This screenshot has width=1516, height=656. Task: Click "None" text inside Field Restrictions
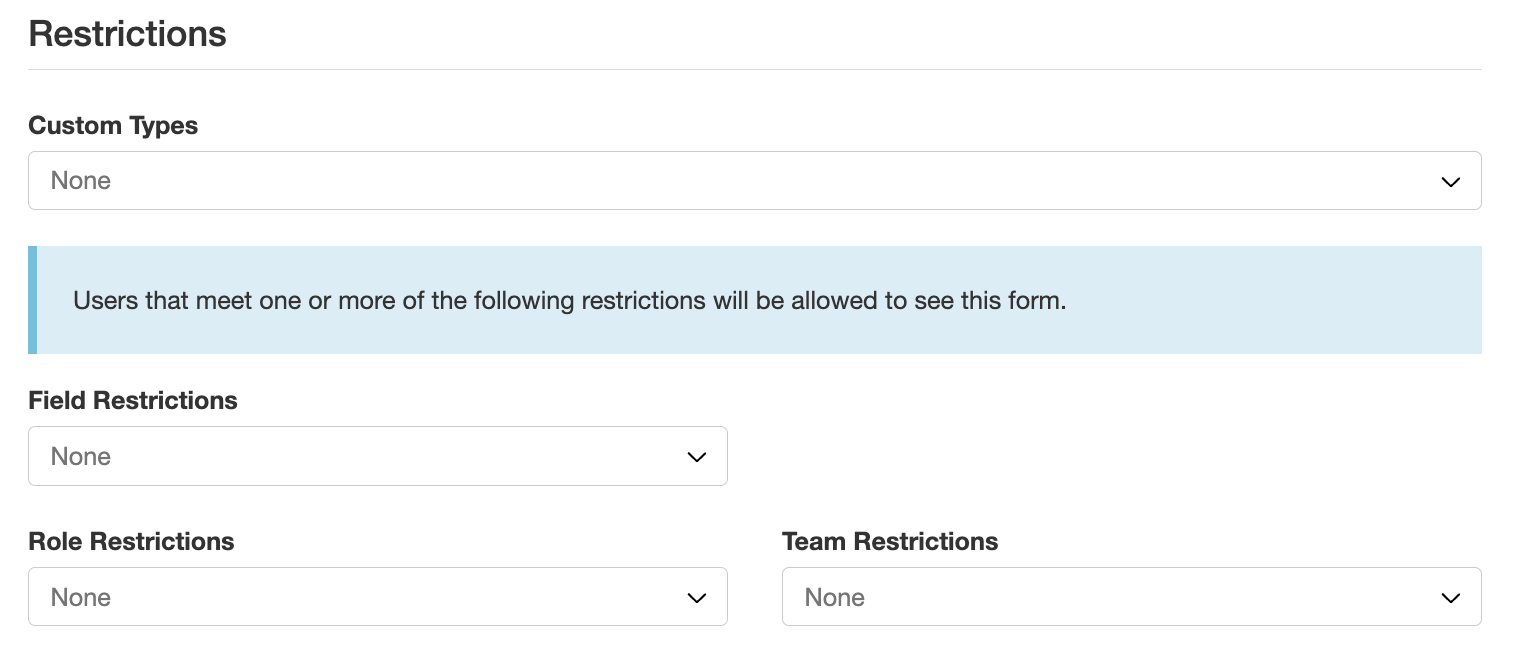(81, 457)
